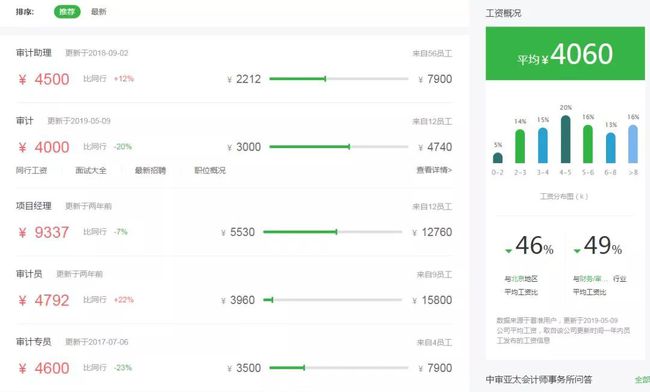Viewport: 650px width, 392px height.
Task: Open the 面试大全 tab under 审计
Action: (91, 170)
